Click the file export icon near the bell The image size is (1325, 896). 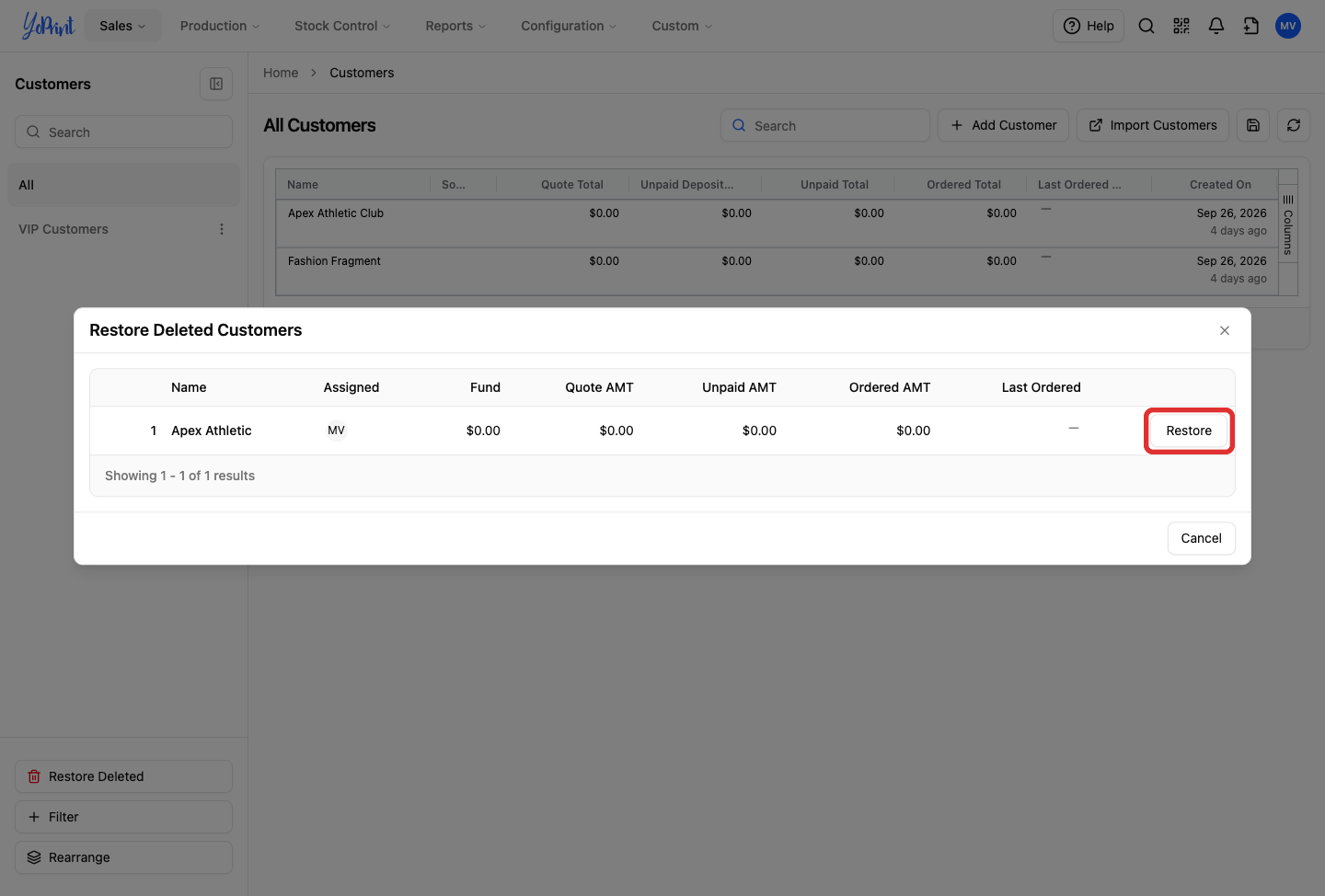tap(1251, 26)
